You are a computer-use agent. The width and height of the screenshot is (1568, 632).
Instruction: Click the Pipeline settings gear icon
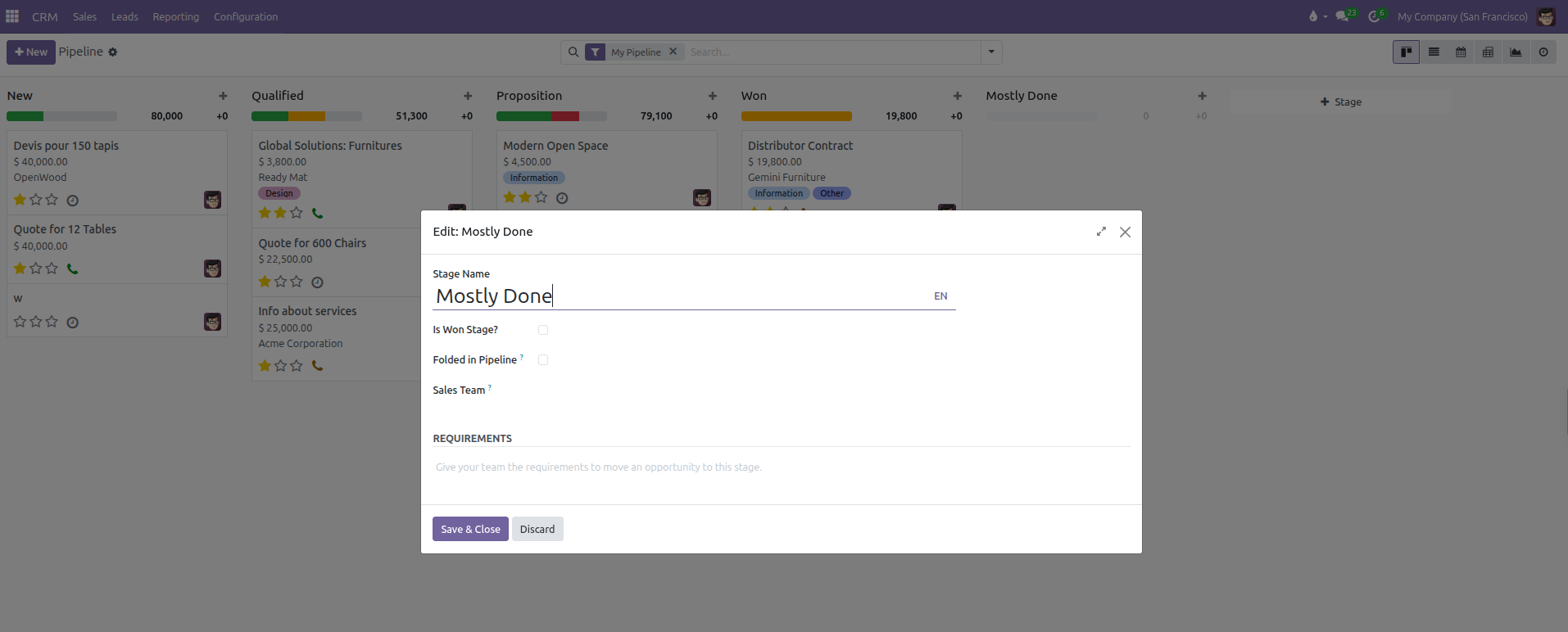tap(113, 52)
